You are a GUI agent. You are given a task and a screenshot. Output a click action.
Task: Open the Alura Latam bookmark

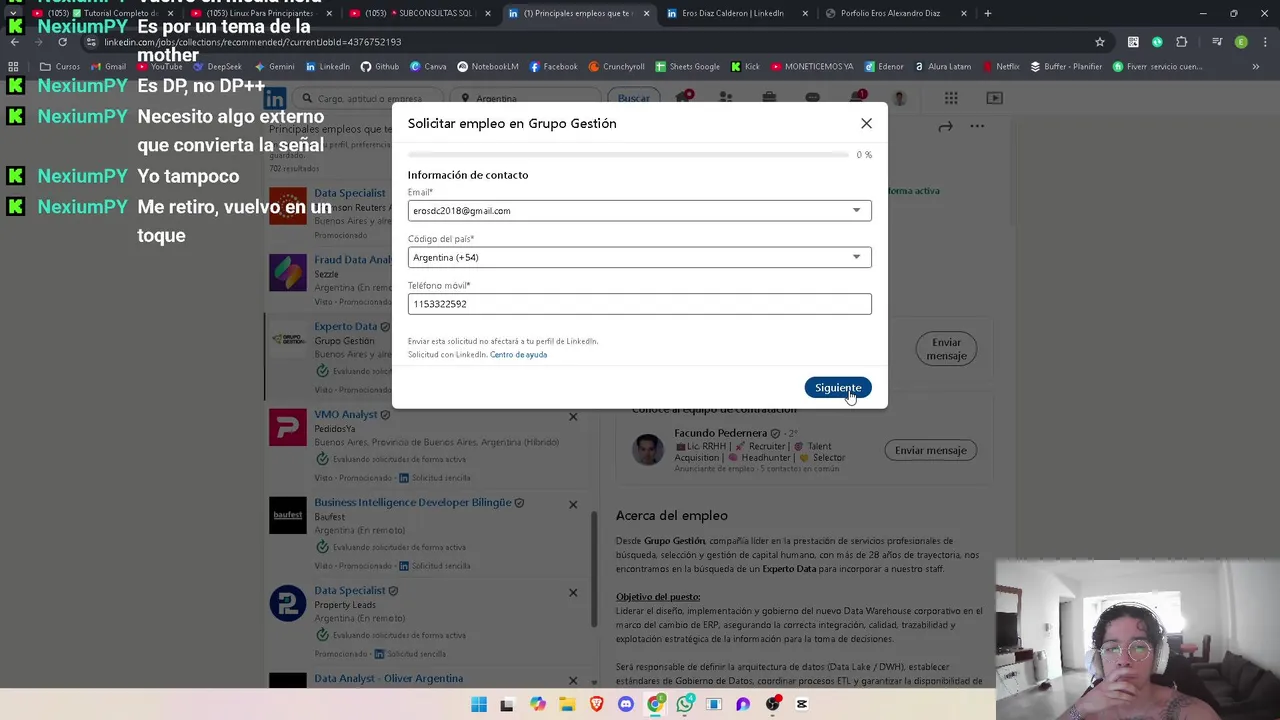point(942,67)
